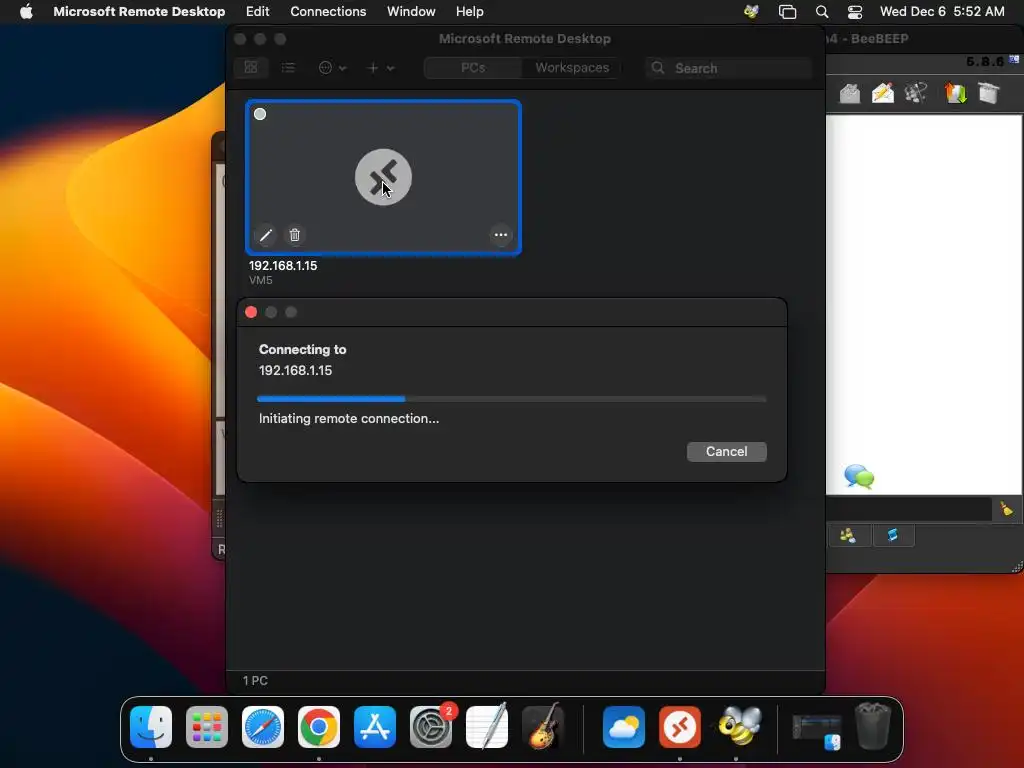The height and width of the screenshot is (768, 1024).
Task: Open Launchpad from the Dock
Action: (207, 727)
